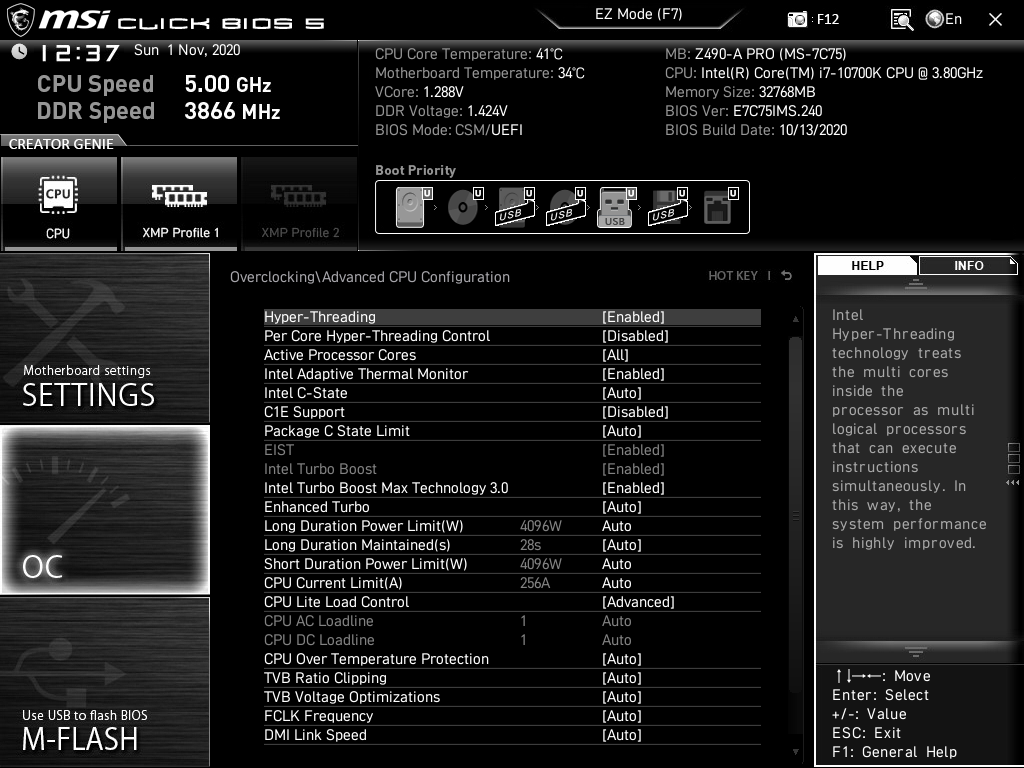The width and height of the screenshot is (1024, 768).
Task: Switch to the HELP tab
Action: 867,266
